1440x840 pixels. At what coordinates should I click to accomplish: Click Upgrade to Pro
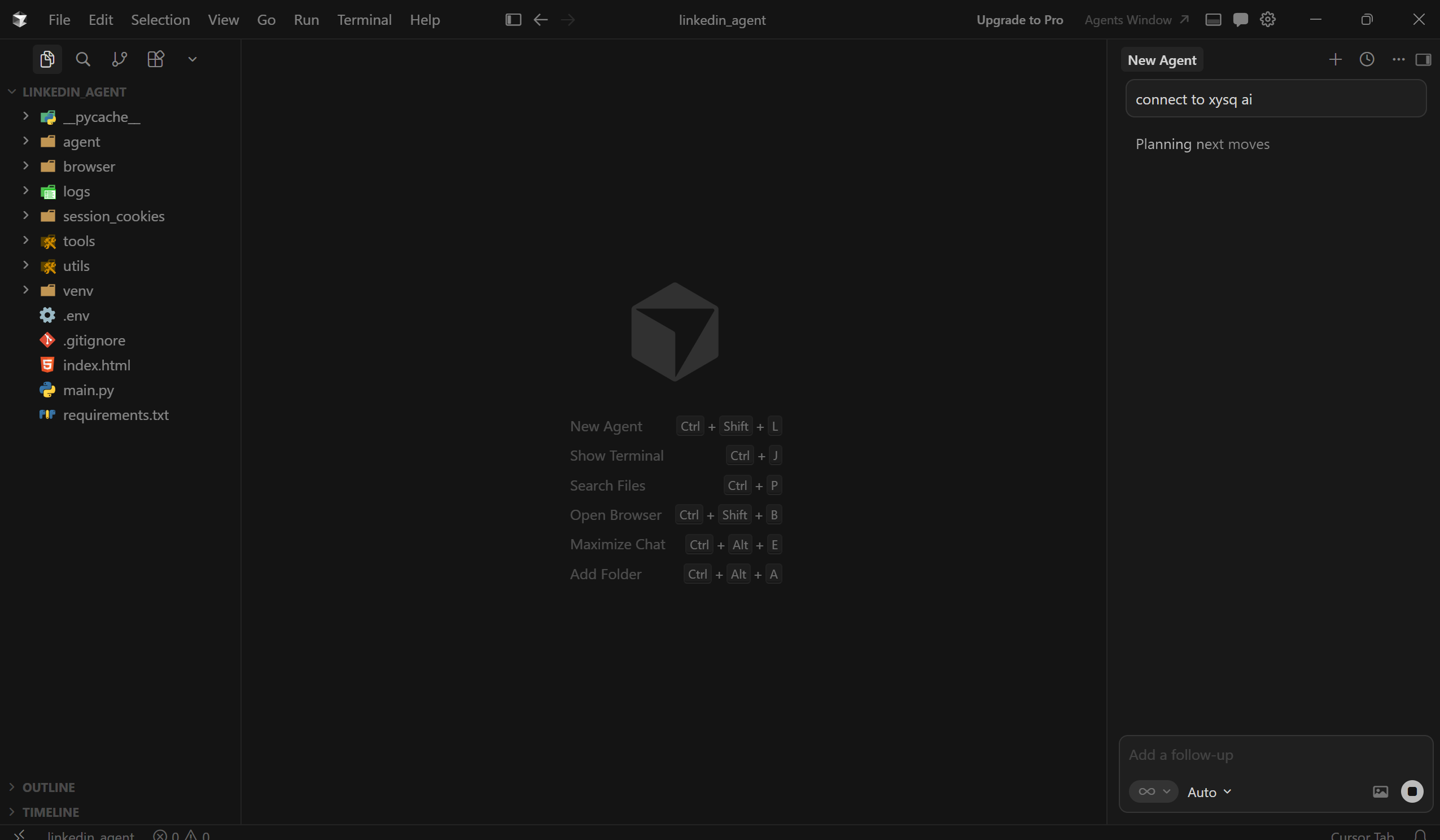[x=1019, y=20]
